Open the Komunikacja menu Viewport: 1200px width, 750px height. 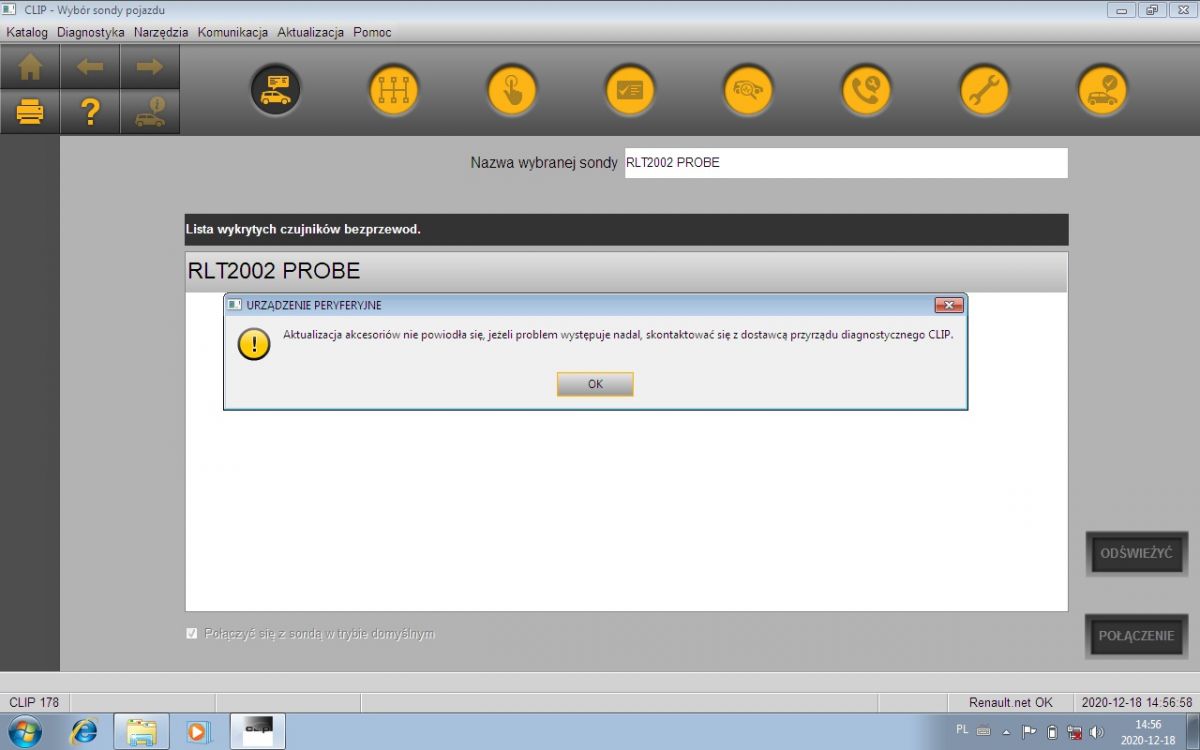click(x=233, y=32)
